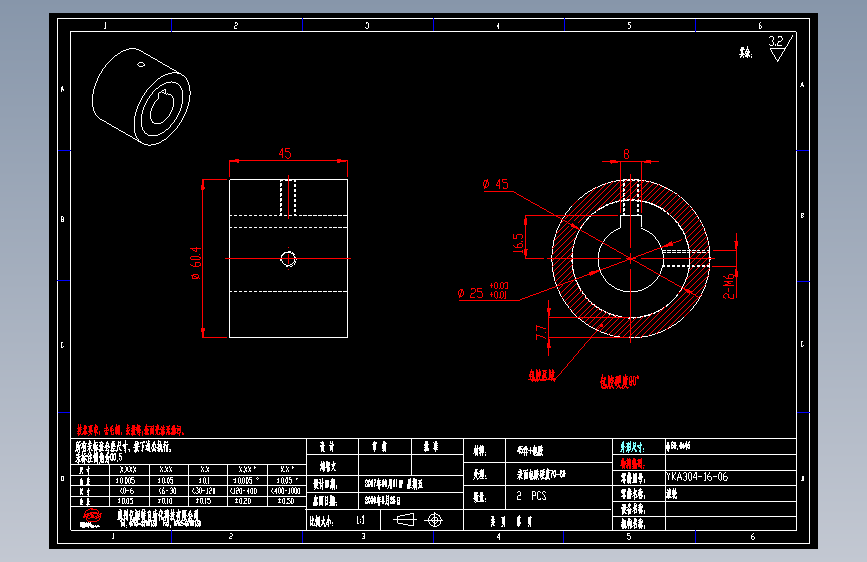The width and height of the screenshot is (867, 562).
Task: Click the <0-6 size range cell
Action: click(x=127, y=491)
